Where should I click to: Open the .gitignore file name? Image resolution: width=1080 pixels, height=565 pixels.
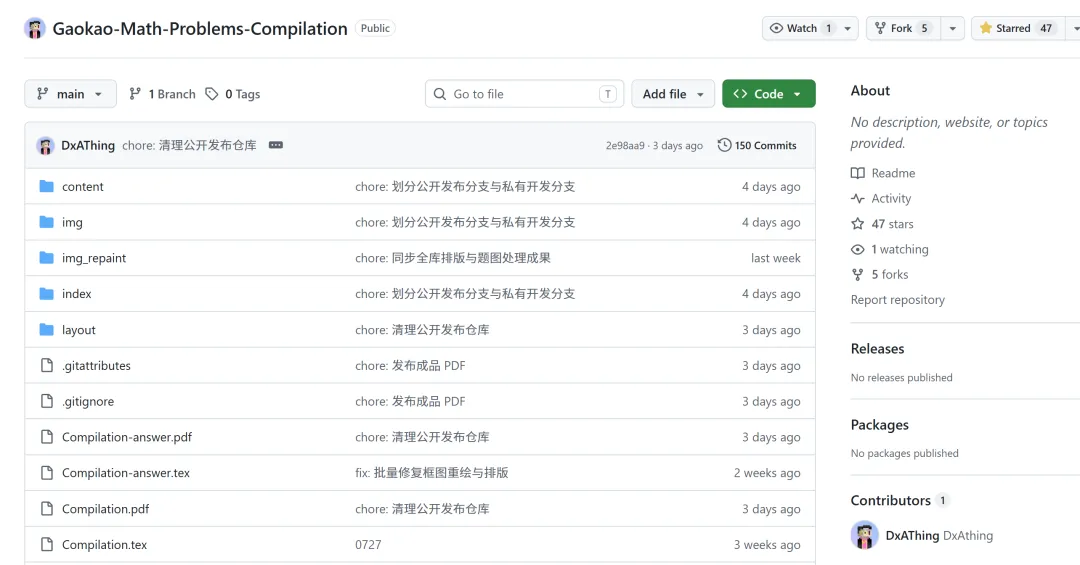[x=87, y=401]
